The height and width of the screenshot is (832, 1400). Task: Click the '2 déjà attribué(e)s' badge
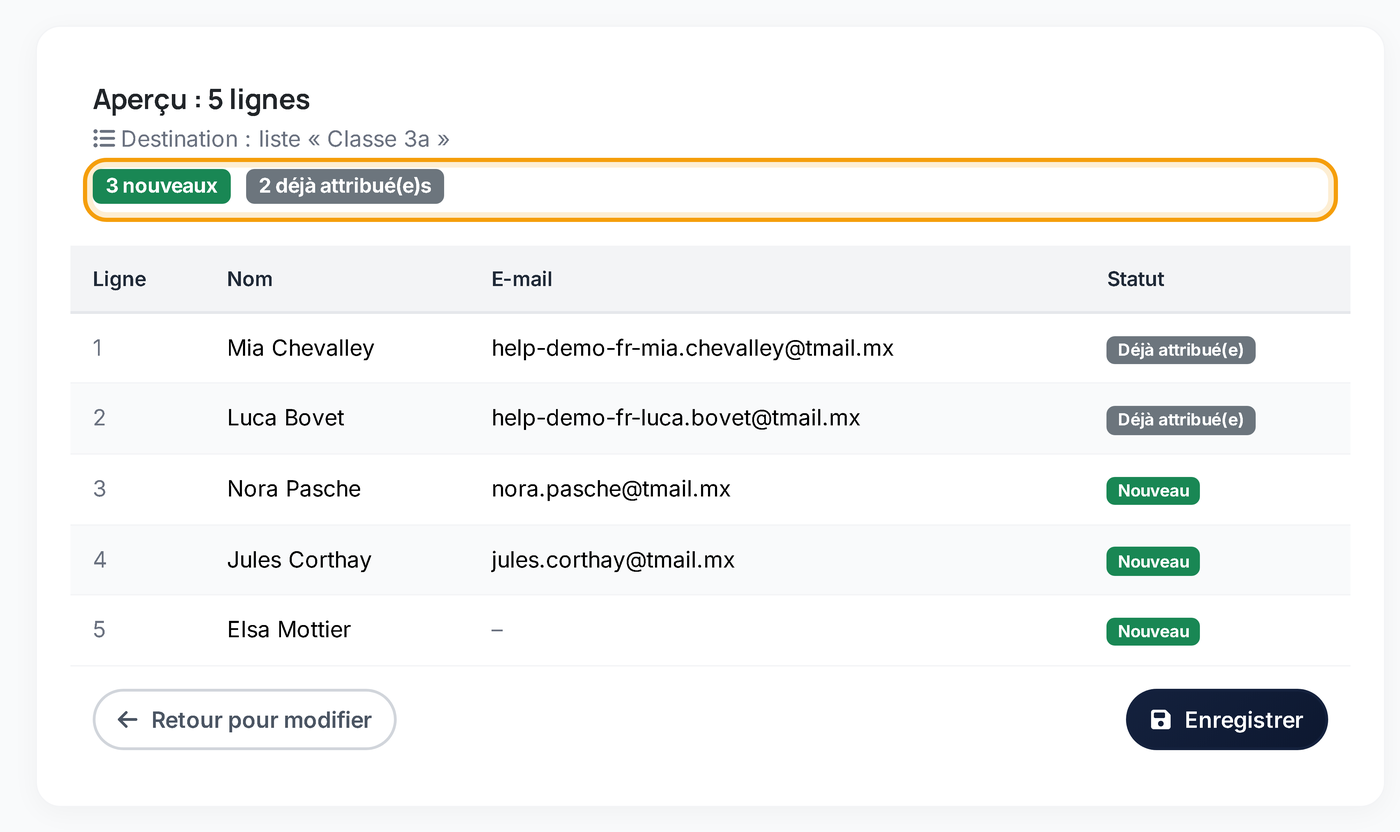point(345,186)
